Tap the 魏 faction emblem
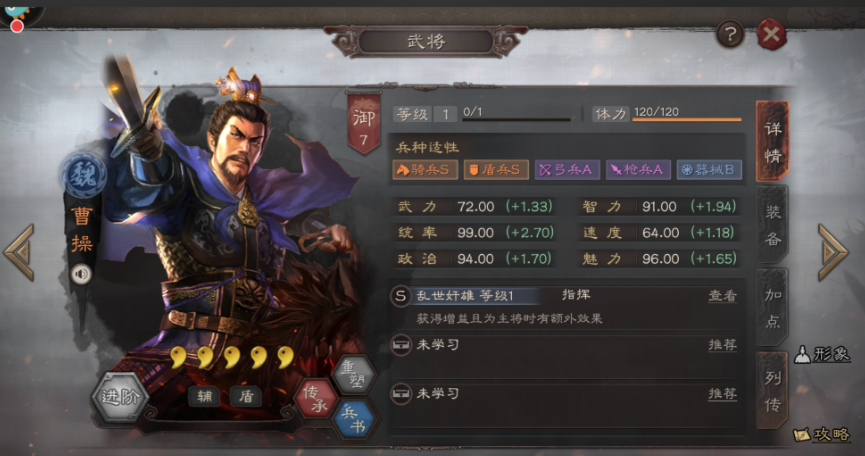The image size is (865, 456). [82, 176]
